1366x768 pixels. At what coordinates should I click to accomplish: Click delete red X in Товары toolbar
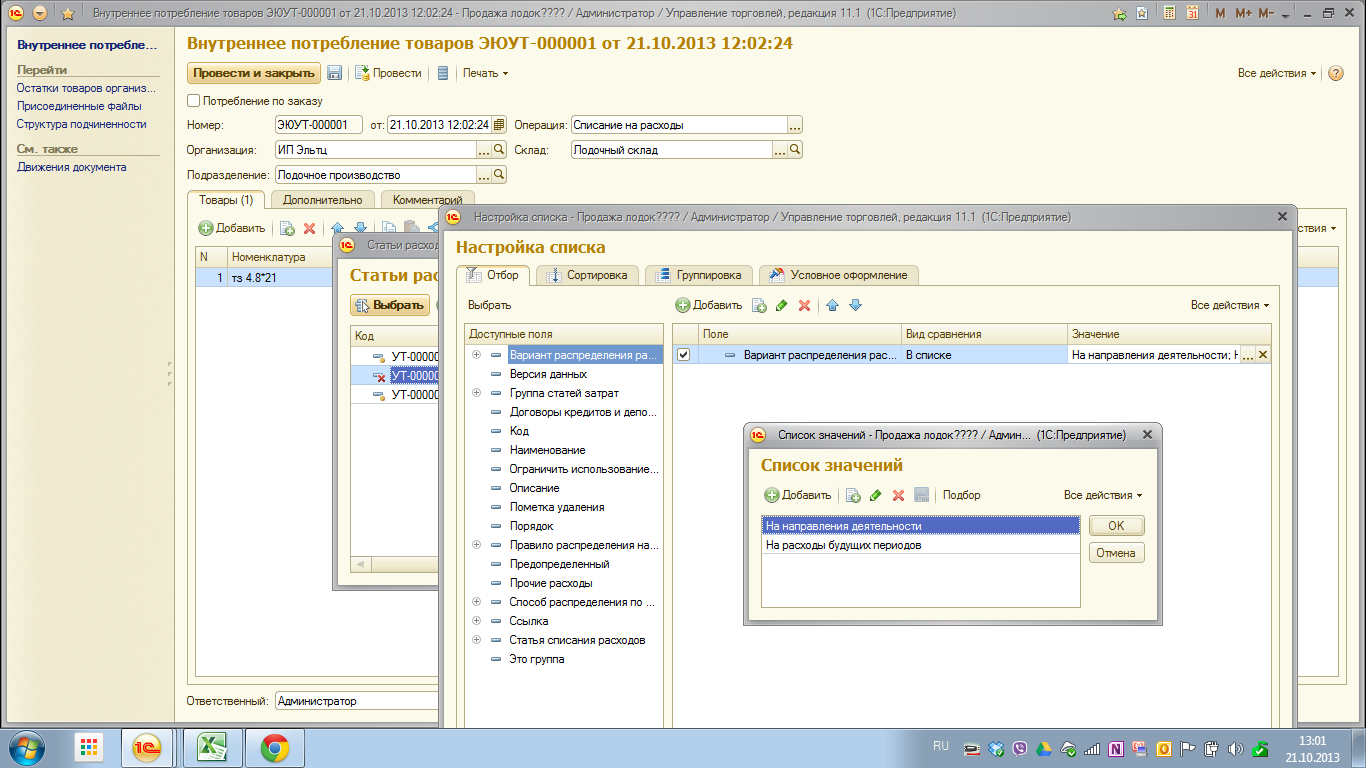click(309, 228)
